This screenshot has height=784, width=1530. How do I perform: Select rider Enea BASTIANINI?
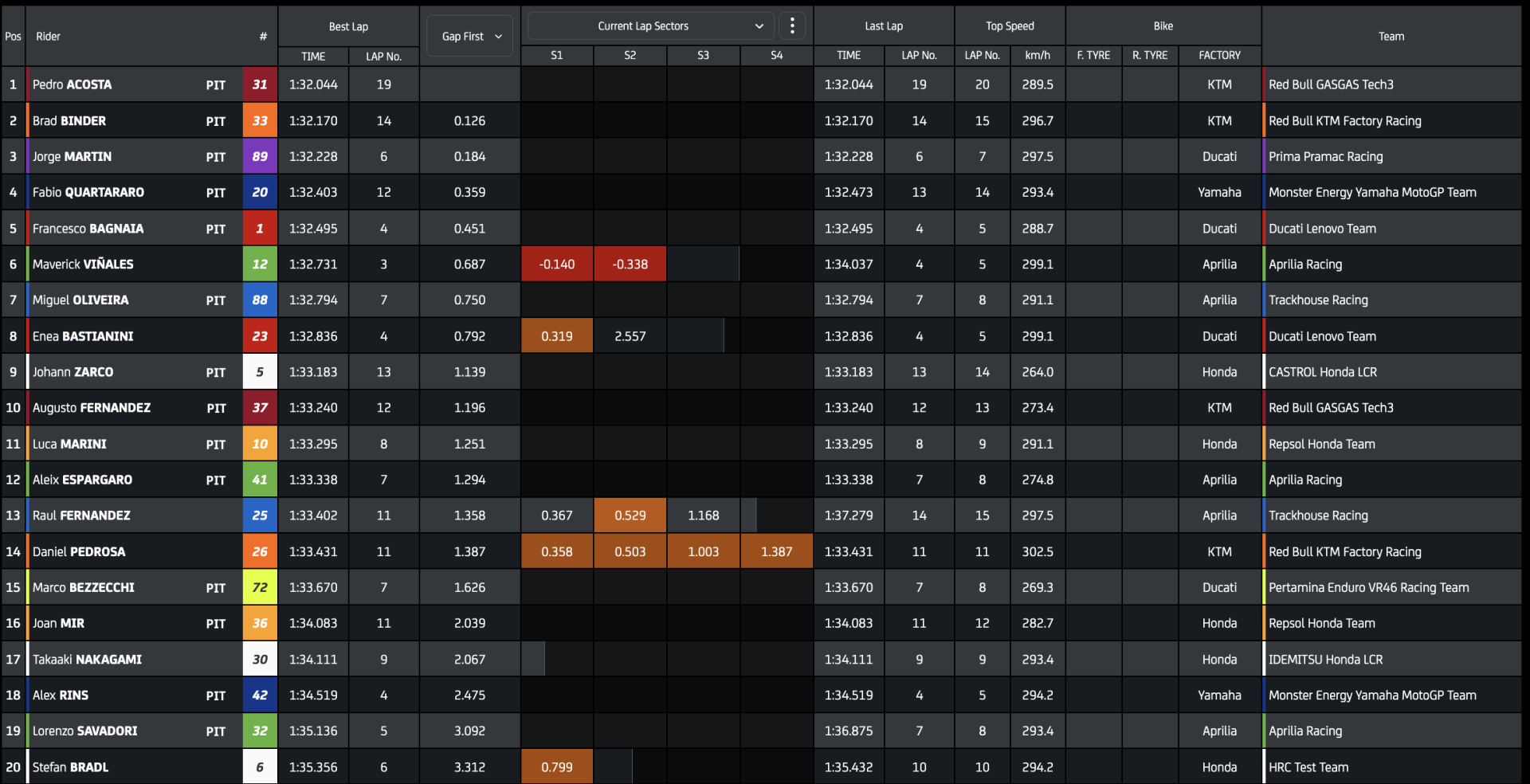click(83, 336)
